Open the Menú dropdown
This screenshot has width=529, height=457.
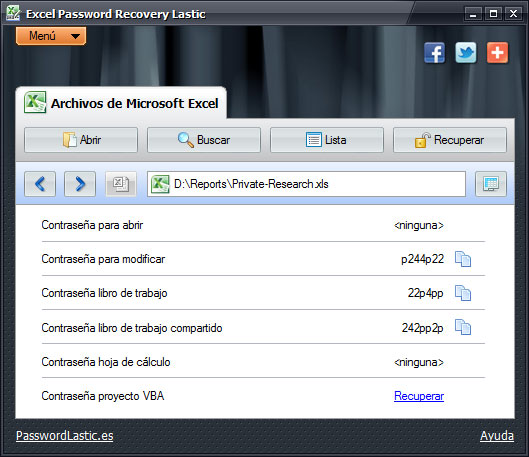pyautogui.click(x=51, y=36)
